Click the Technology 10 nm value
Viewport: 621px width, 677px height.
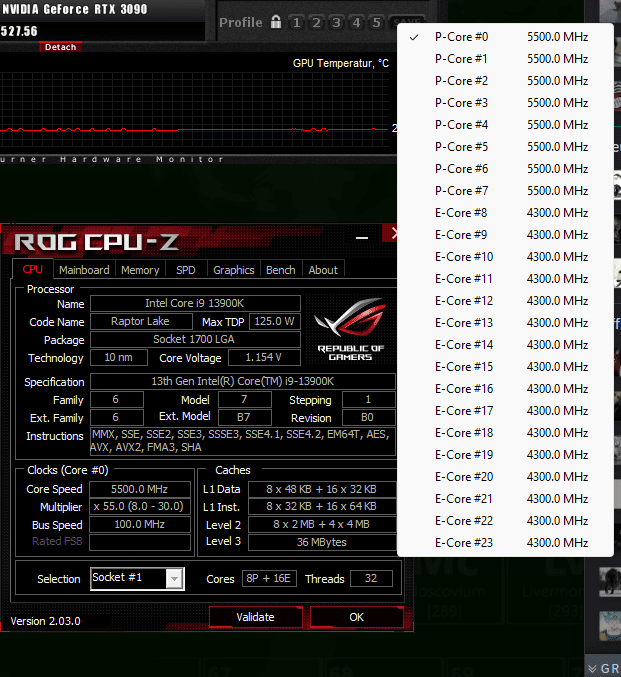pos(119,357)
